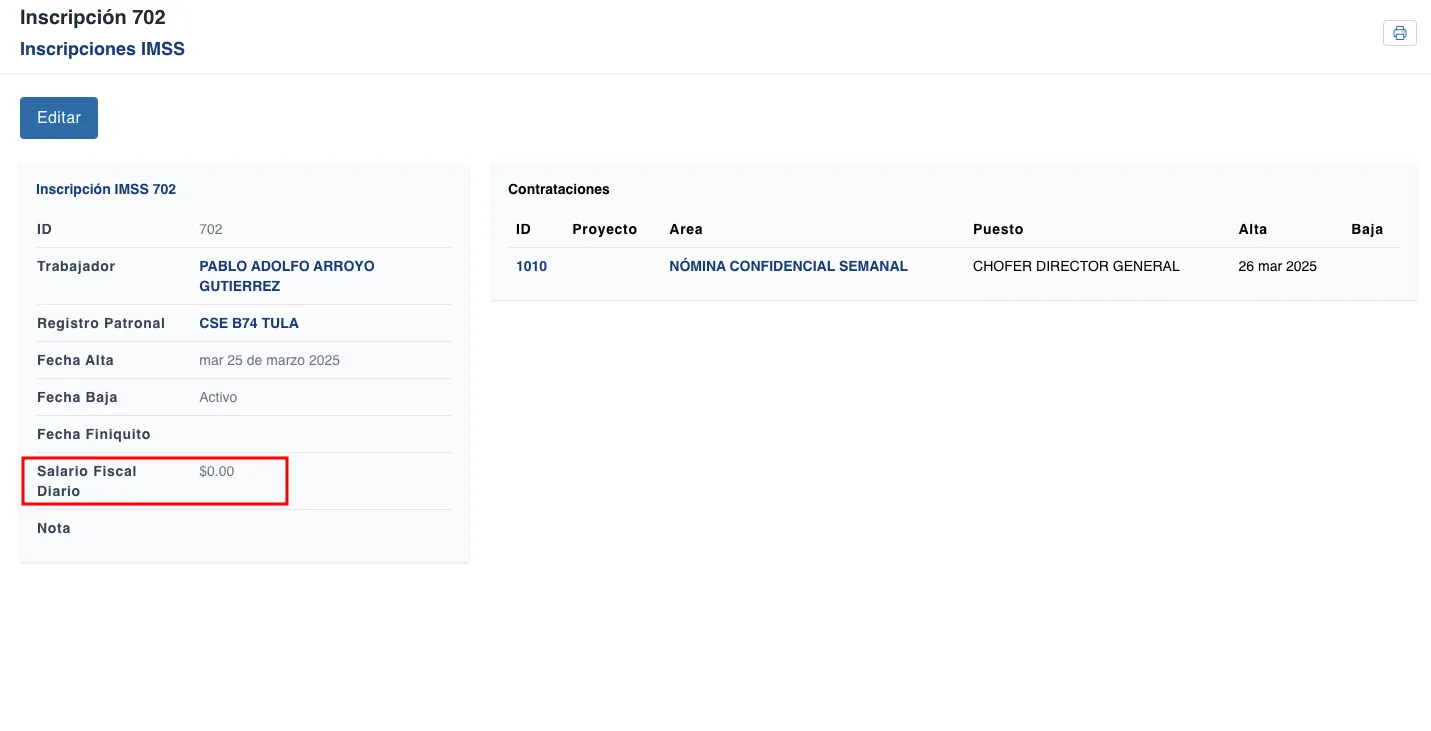Open NÓMINA CONFIDENCIAL SEMANAL area link
This screenshot has height=731, width=1431.
[788, 266]
